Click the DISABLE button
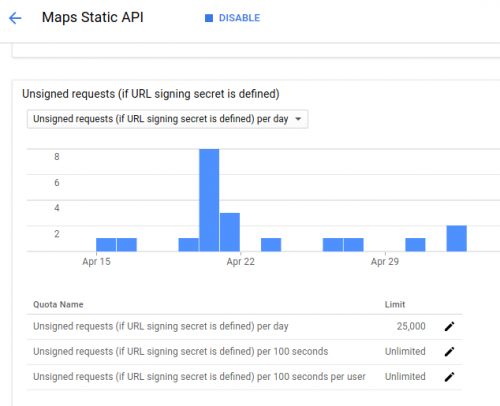The image size is (500, 406). click(x=232, y=18)
